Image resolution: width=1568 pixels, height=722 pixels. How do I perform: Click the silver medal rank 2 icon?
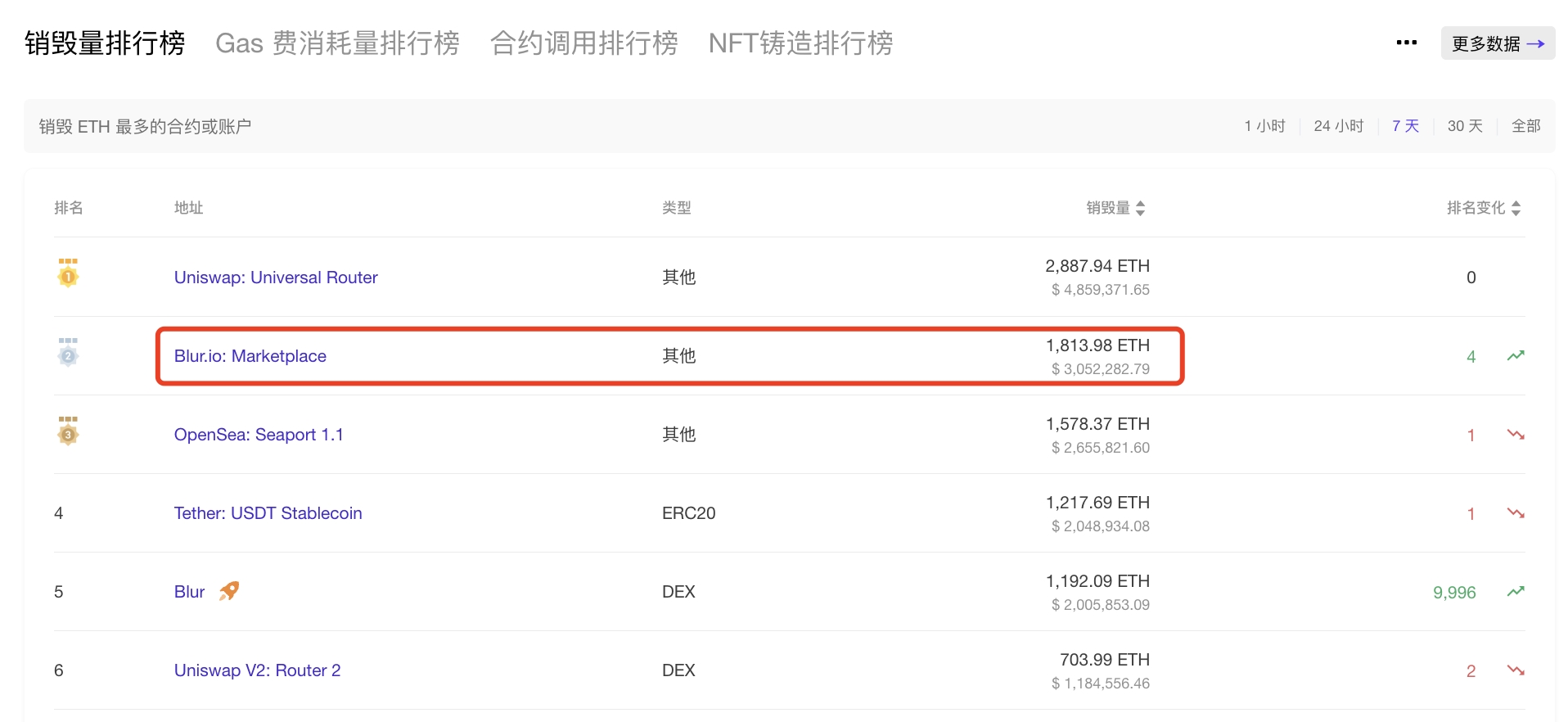(68, 352)
